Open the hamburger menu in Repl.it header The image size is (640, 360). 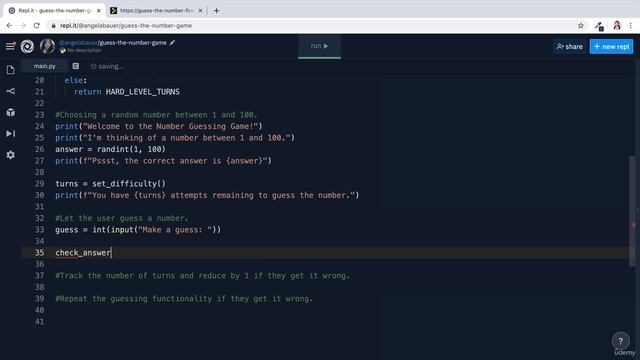[10, 46]
